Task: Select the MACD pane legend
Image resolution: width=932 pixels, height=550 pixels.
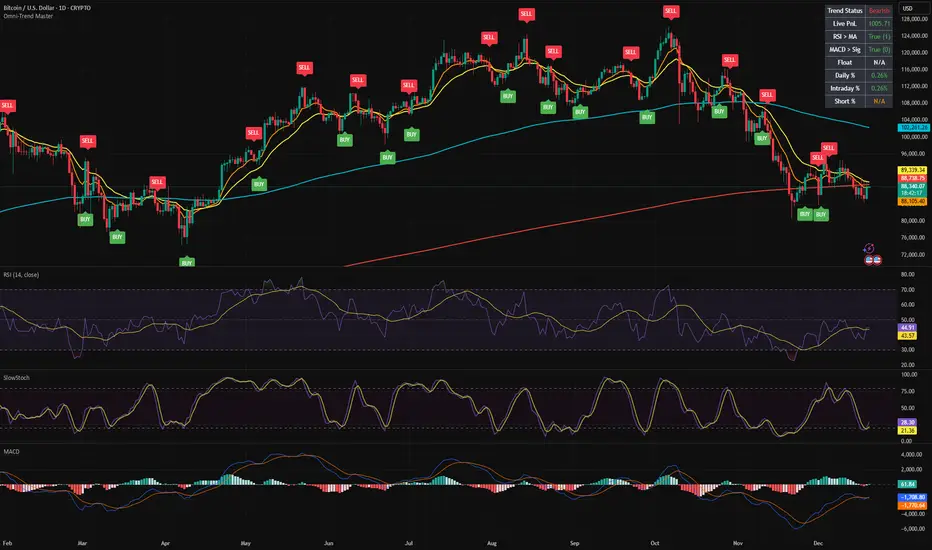Action: [11, 452]
